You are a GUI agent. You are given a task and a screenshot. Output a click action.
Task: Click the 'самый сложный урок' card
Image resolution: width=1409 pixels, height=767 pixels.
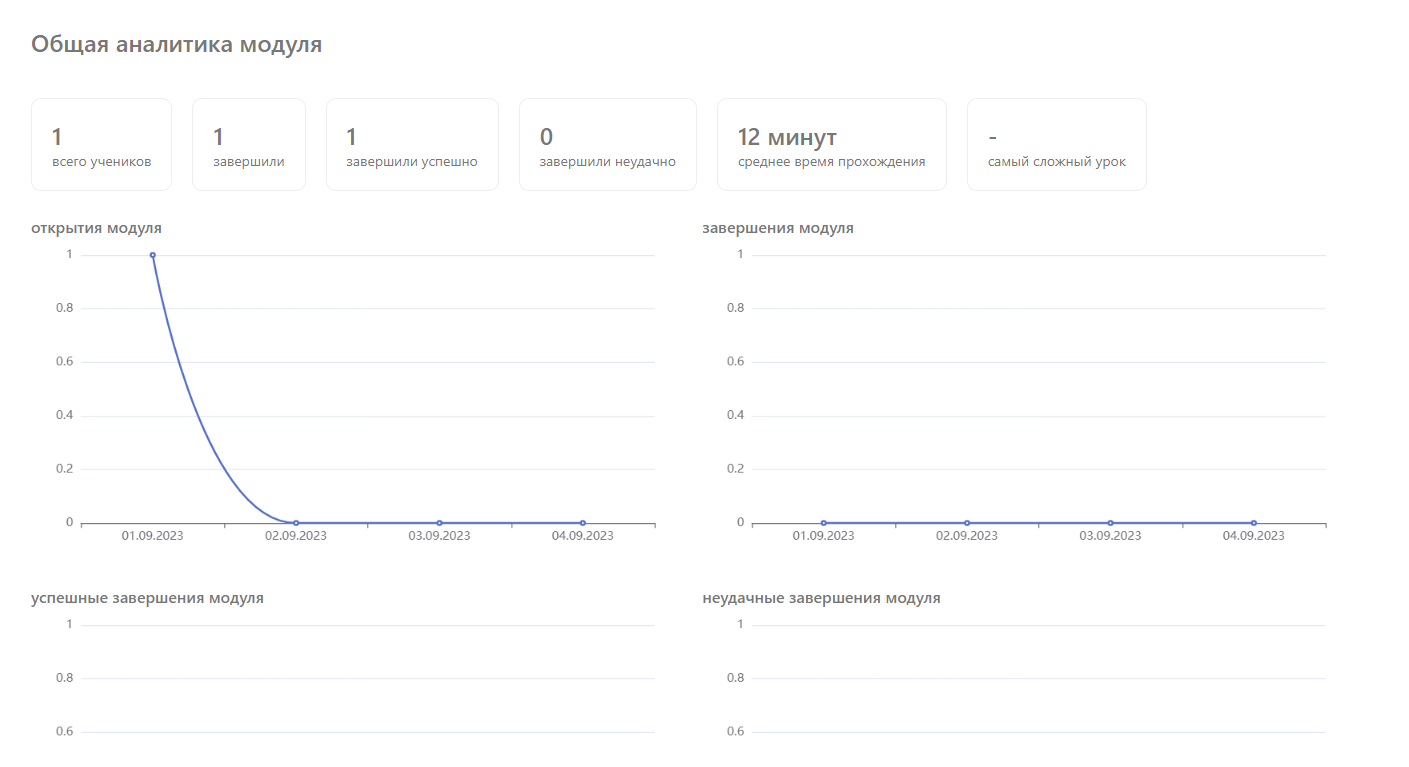click(1057, 144)
